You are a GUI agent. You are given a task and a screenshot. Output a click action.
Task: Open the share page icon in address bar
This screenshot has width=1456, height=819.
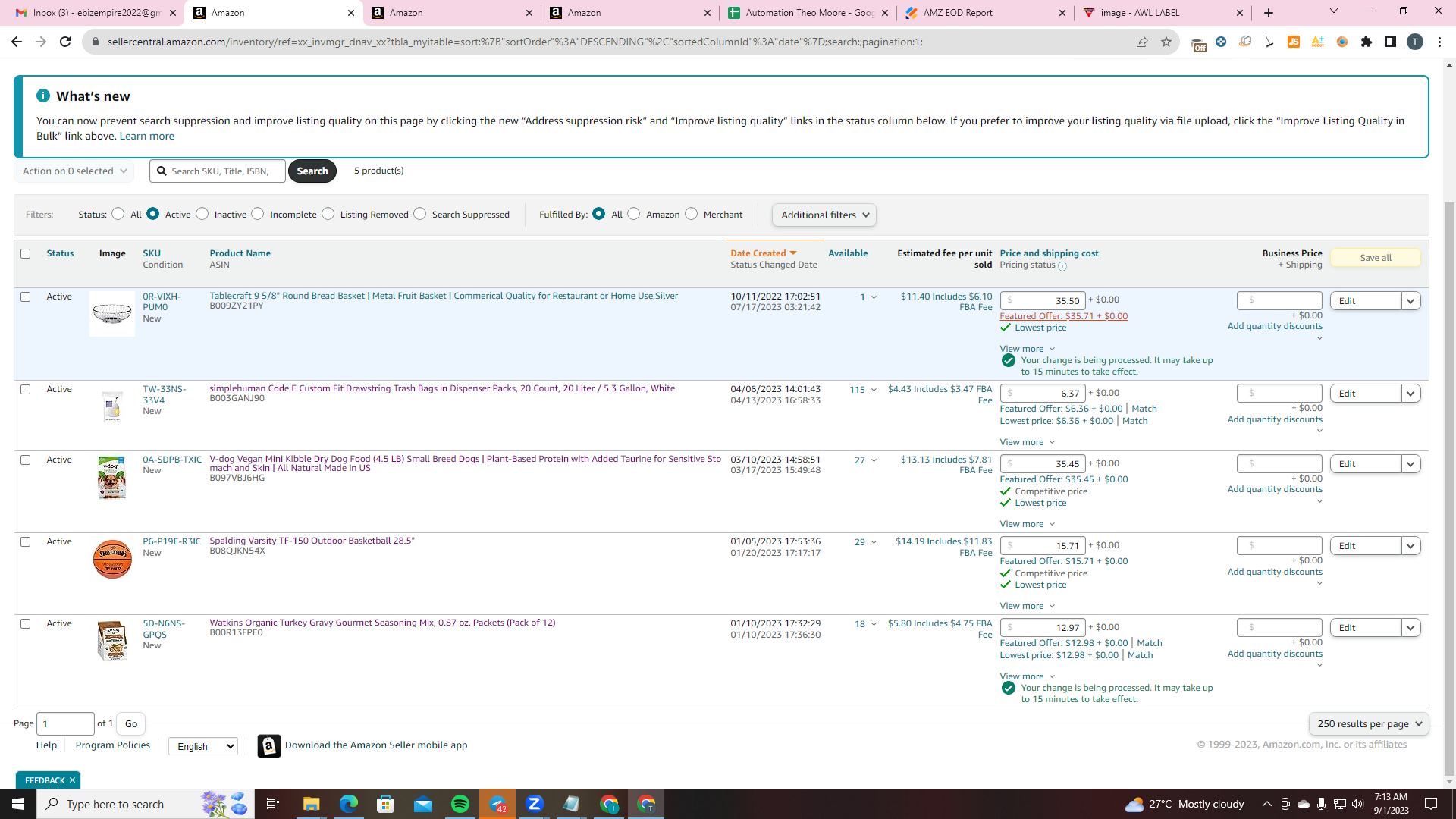(x=1142, y=42)
